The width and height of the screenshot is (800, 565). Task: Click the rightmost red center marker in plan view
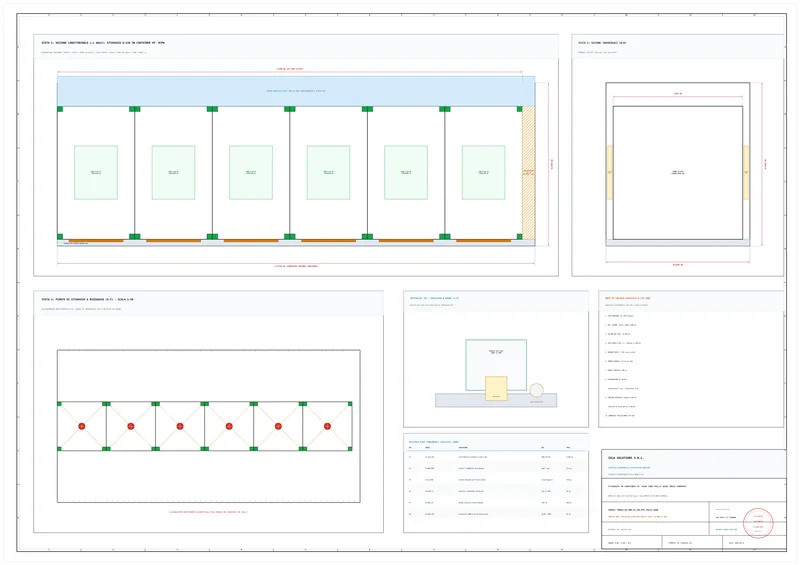[327, 426]
